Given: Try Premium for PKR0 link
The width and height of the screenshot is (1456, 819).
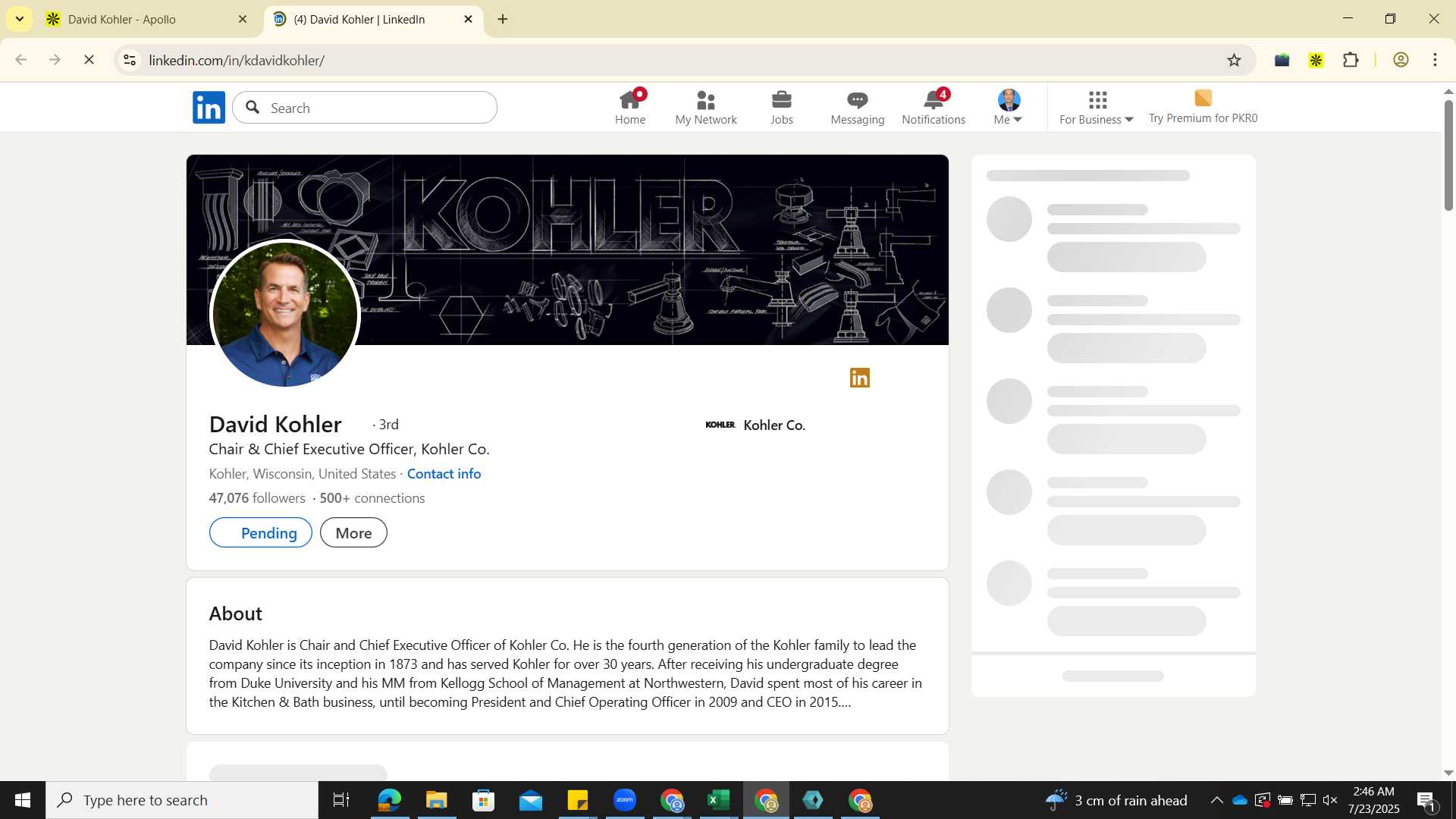Looking at the screenshot, I should click(1203, 107).
